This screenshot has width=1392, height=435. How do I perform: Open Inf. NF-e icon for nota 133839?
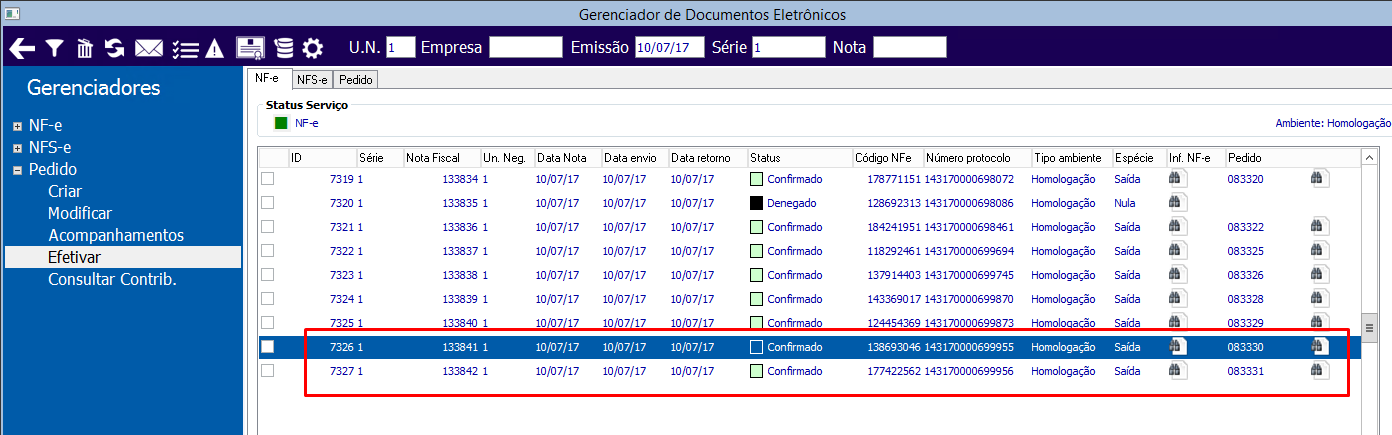pyautogui.click(x=1177, y=299)
